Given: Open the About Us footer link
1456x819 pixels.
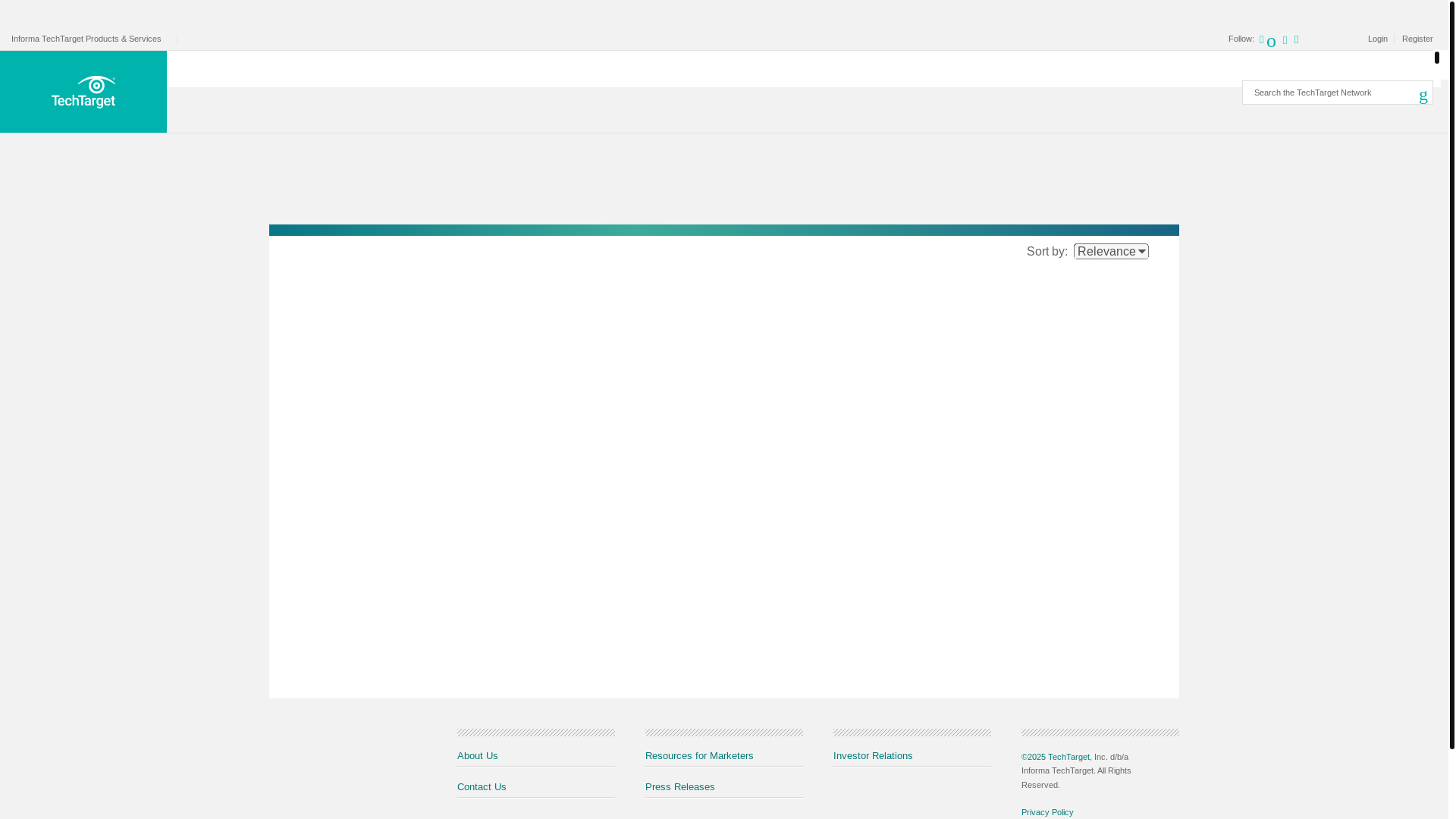Looking at the screenshot, I should coord(478,755).
